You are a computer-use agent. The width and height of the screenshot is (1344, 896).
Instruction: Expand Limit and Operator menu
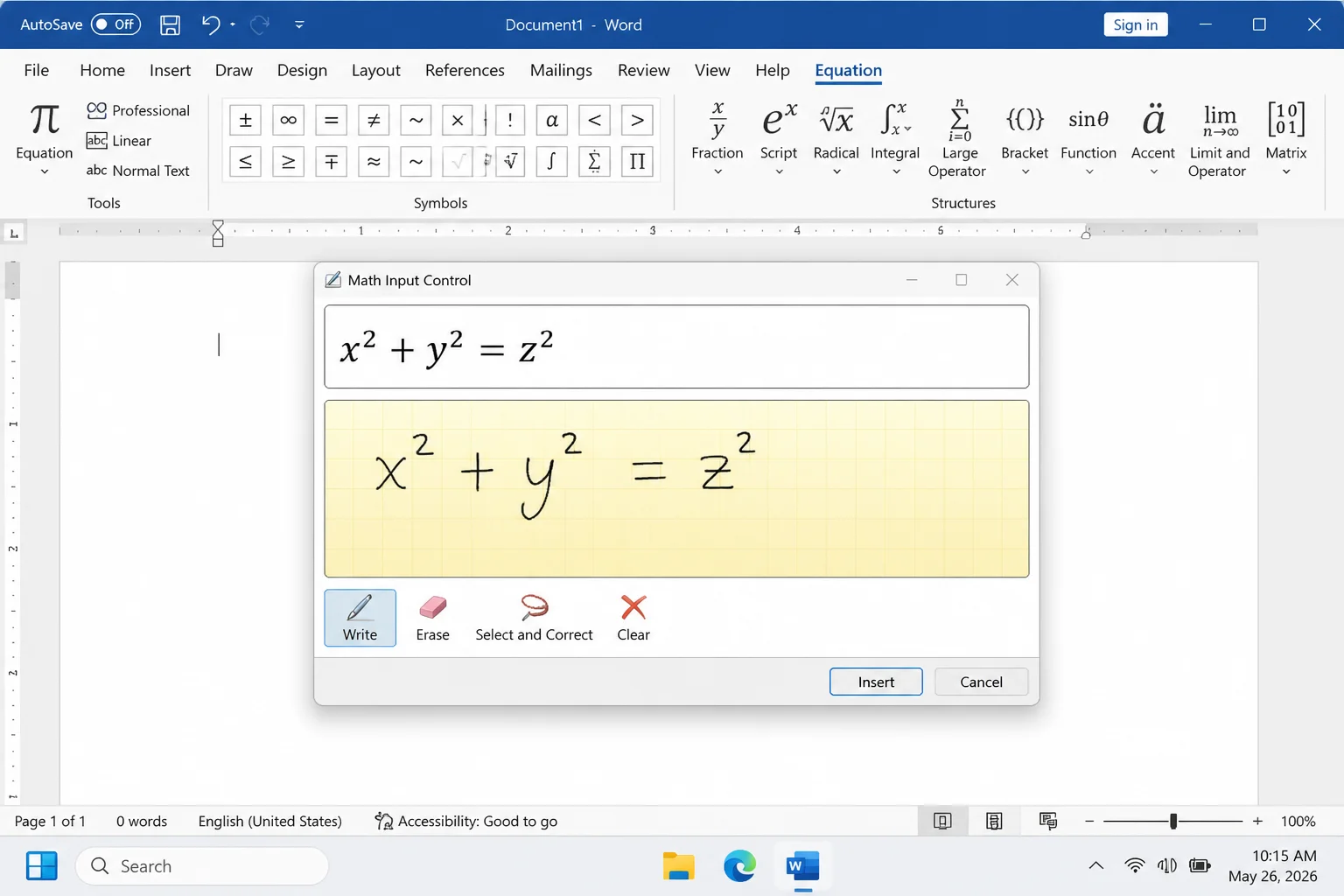[1219, 138]
